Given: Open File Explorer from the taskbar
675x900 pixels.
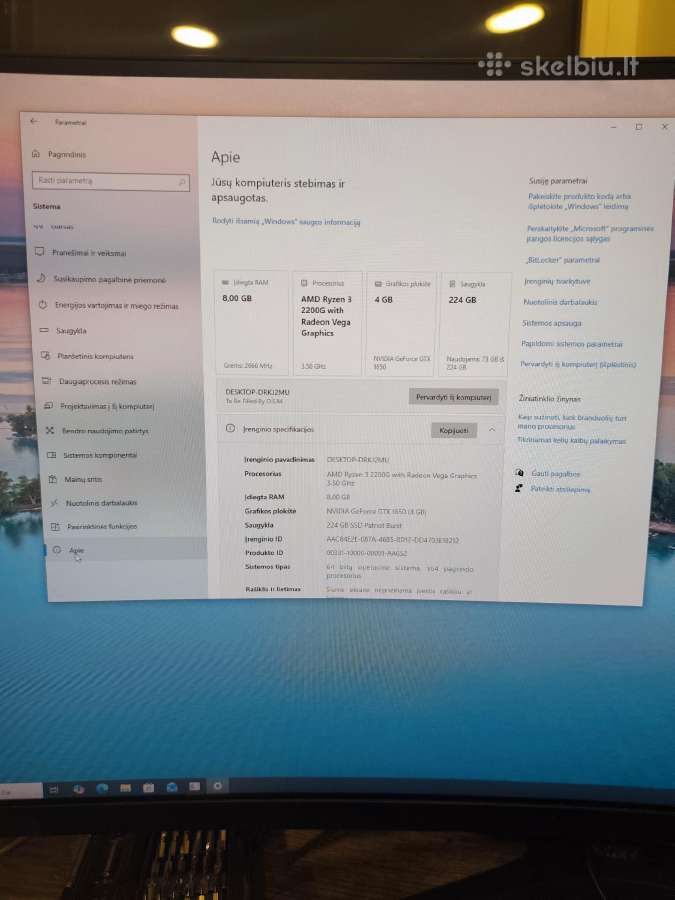Looking at the screenshot, I should pyautogui.click(x=125, y=788).
